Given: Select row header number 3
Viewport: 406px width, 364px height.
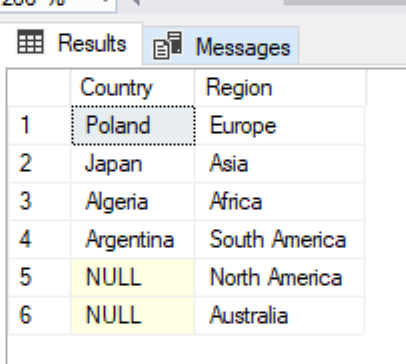Looking at the screenshot, I should pyautogui.click(x=39, y=202).
